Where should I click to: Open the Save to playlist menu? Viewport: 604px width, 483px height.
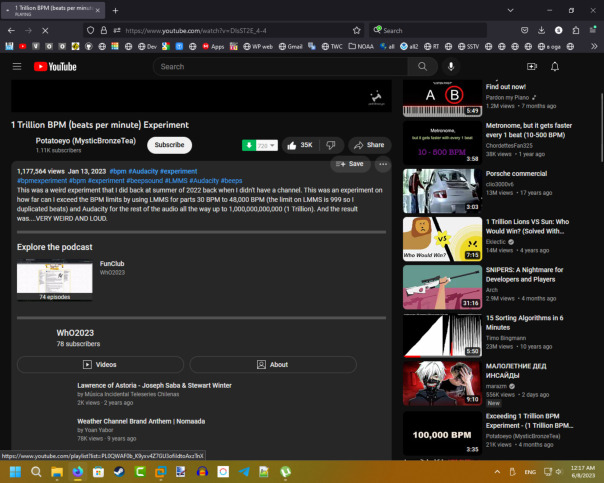pyautogui.click(x=350, y=164)
